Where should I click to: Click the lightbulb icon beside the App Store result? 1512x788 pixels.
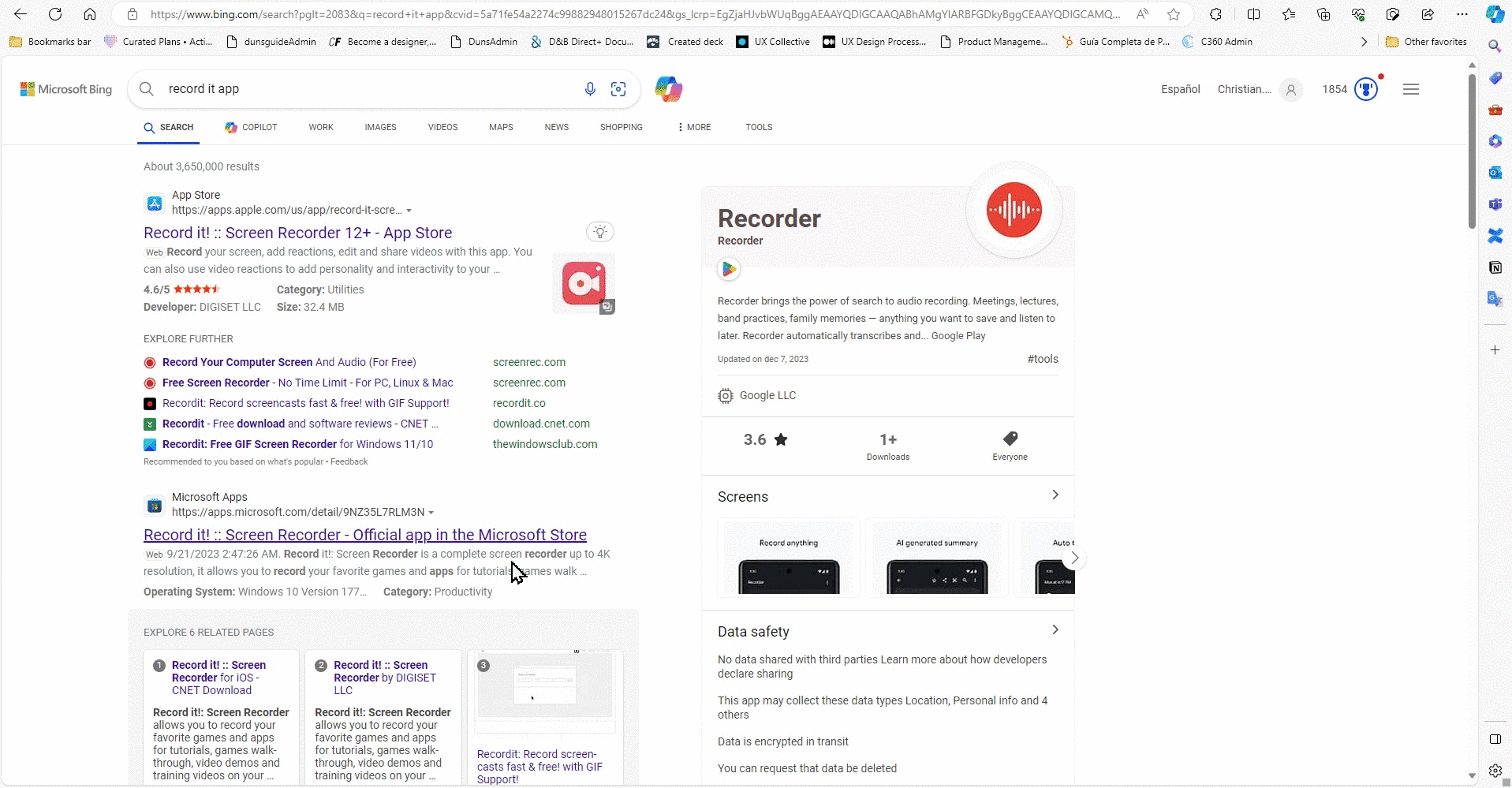tap(600, 232)
